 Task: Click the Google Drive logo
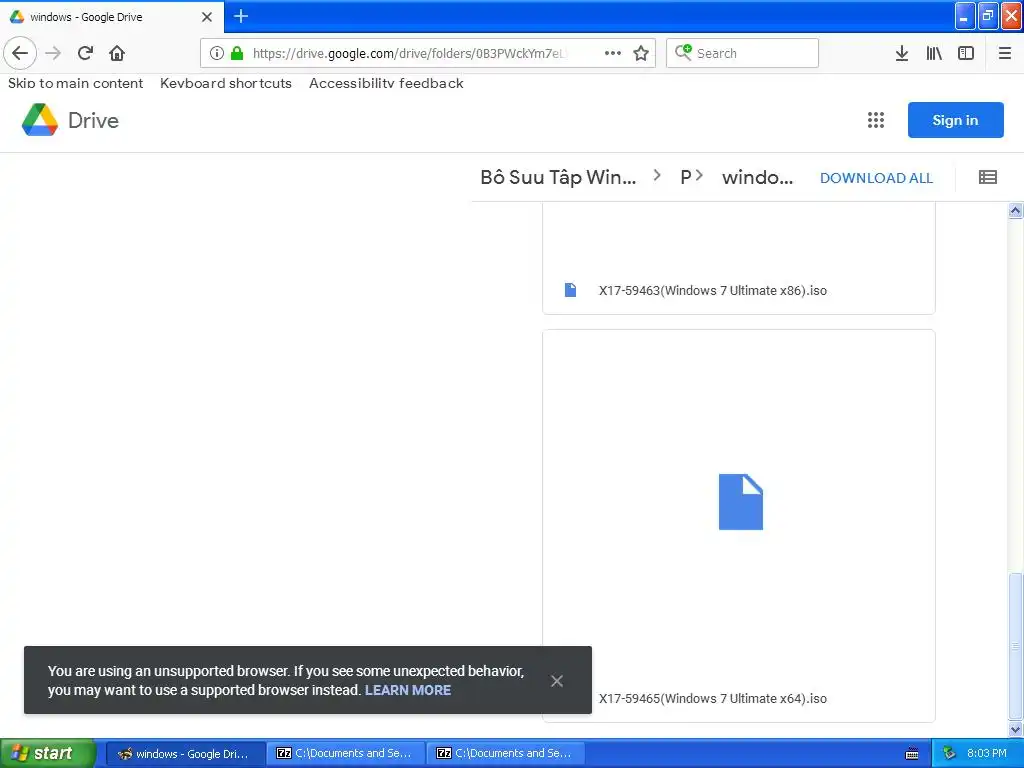pyautogui.click(x=70, y=120)
